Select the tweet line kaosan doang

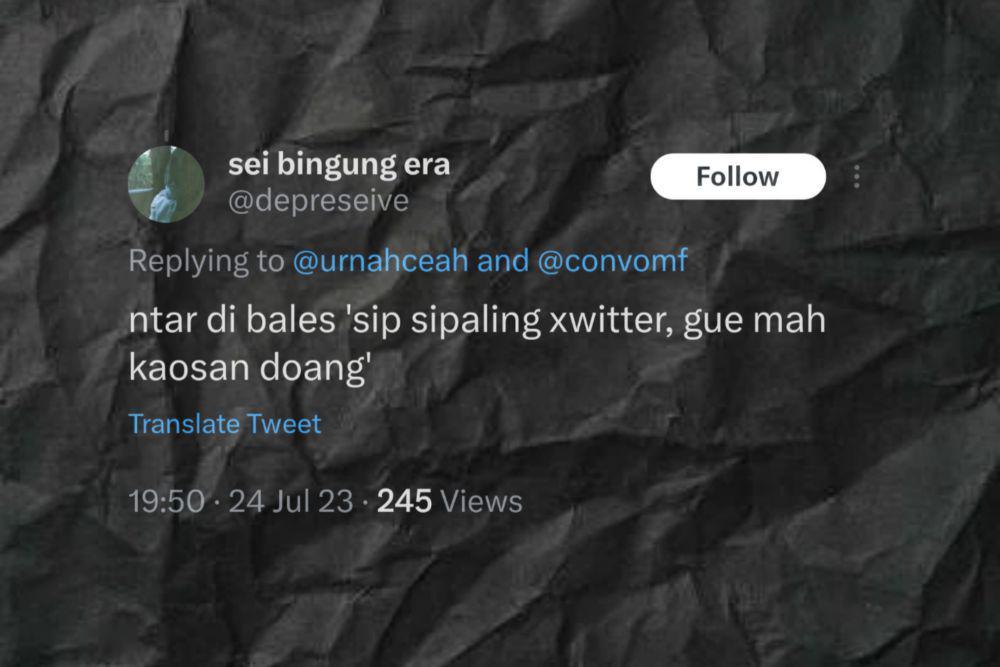coord(250,368)
